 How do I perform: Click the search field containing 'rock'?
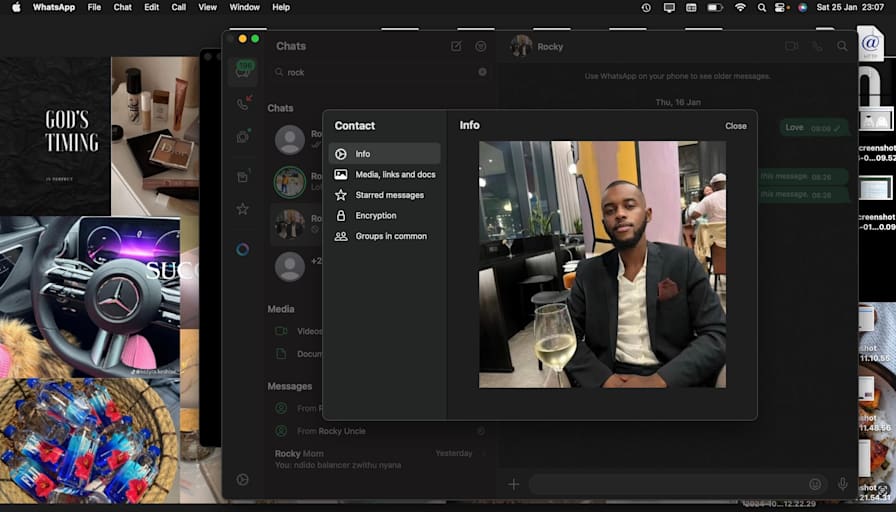(x=380, y=72)
